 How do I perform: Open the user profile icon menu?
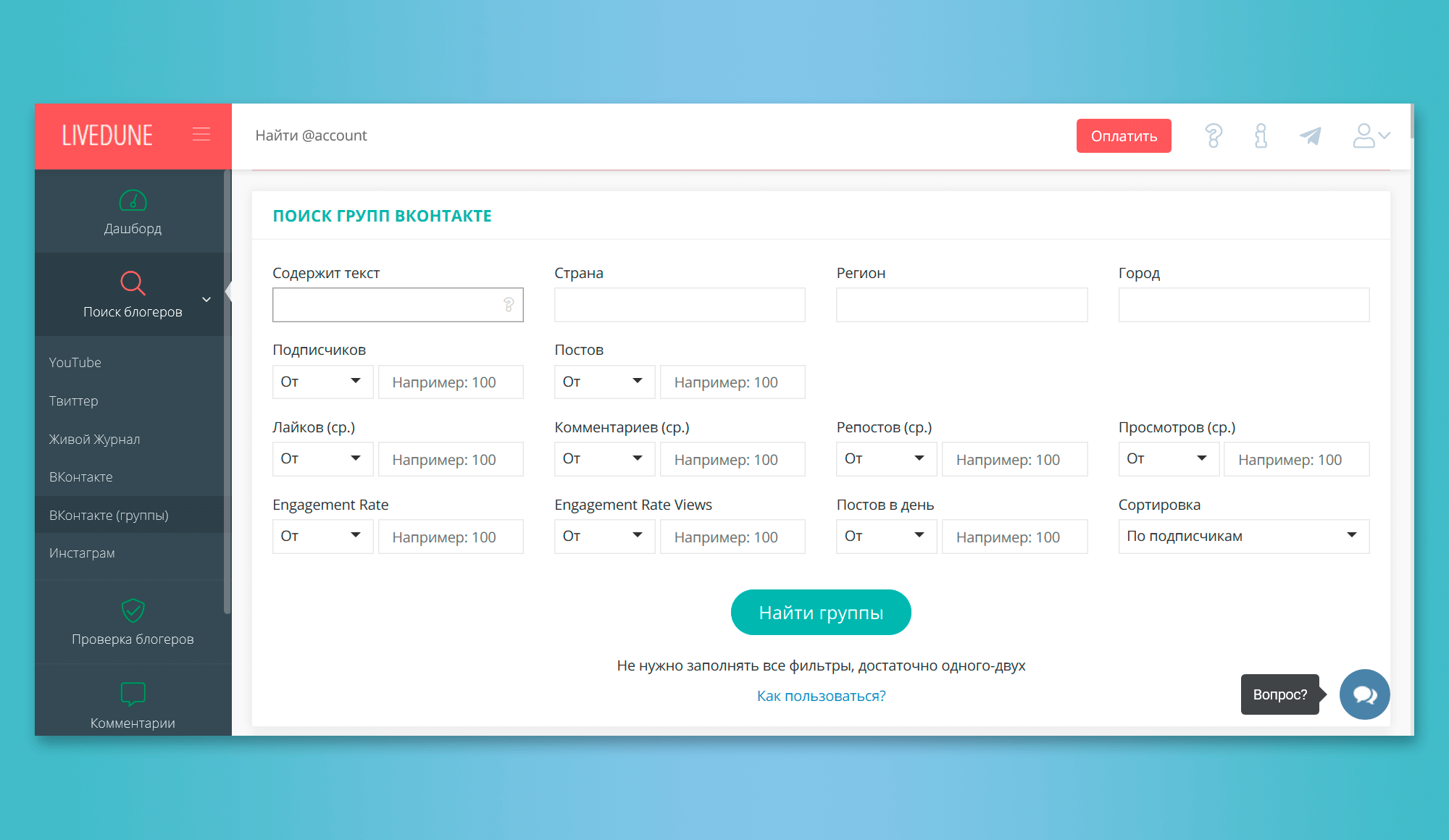coord(1371,135)
